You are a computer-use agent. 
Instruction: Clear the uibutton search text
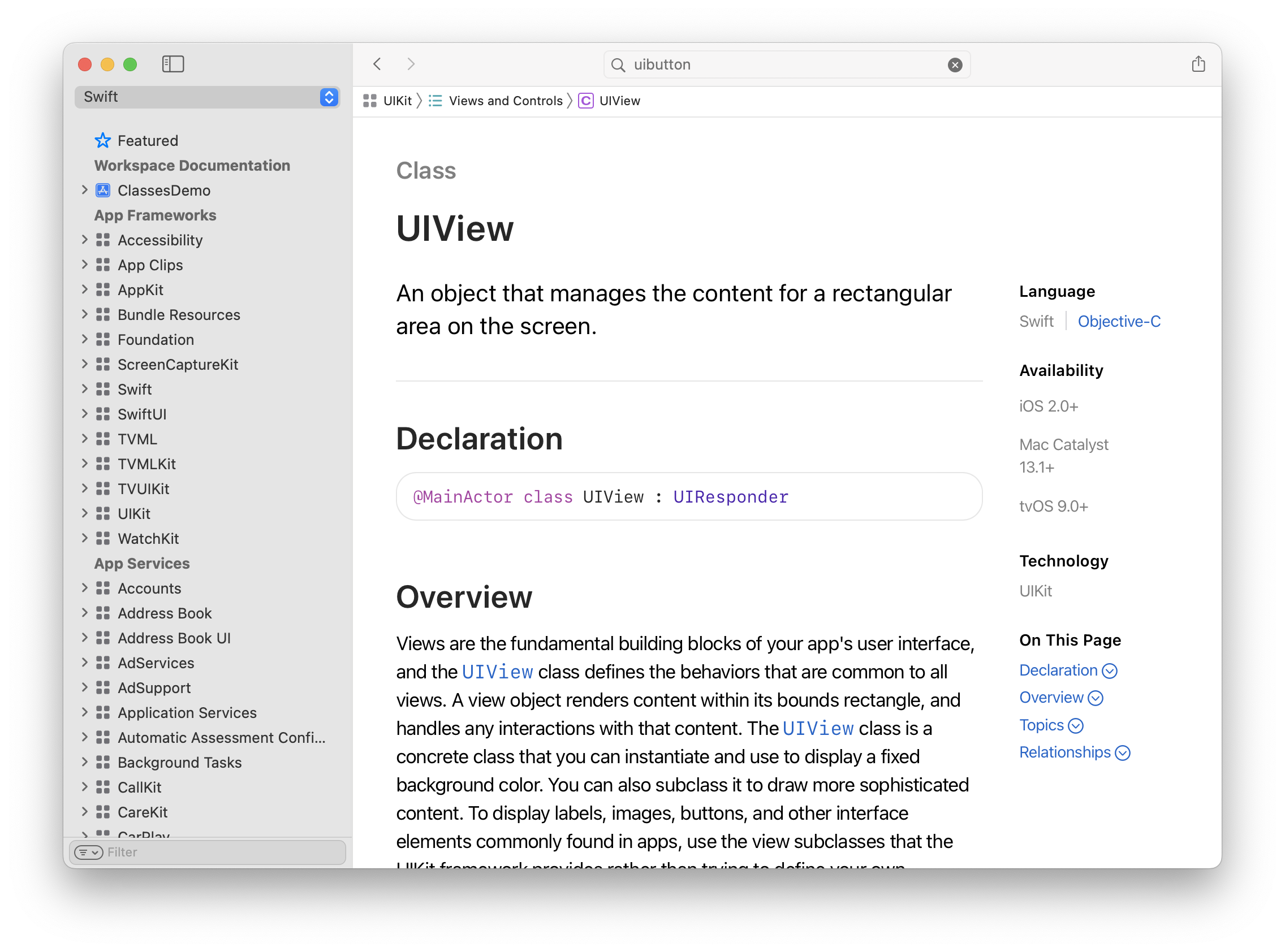point(955,65)
